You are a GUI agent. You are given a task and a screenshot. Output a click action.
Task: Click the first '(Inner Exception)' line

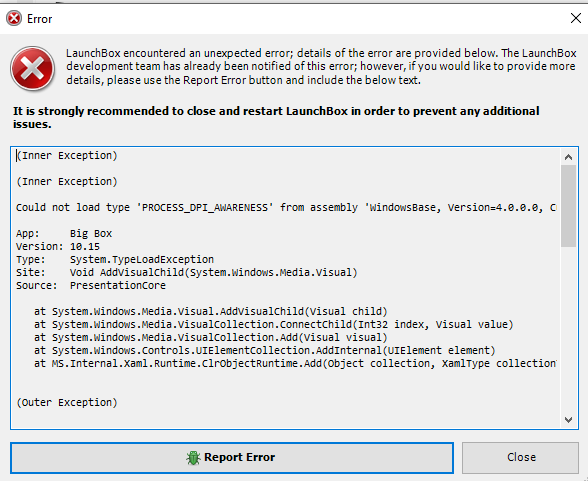[67, 156]
